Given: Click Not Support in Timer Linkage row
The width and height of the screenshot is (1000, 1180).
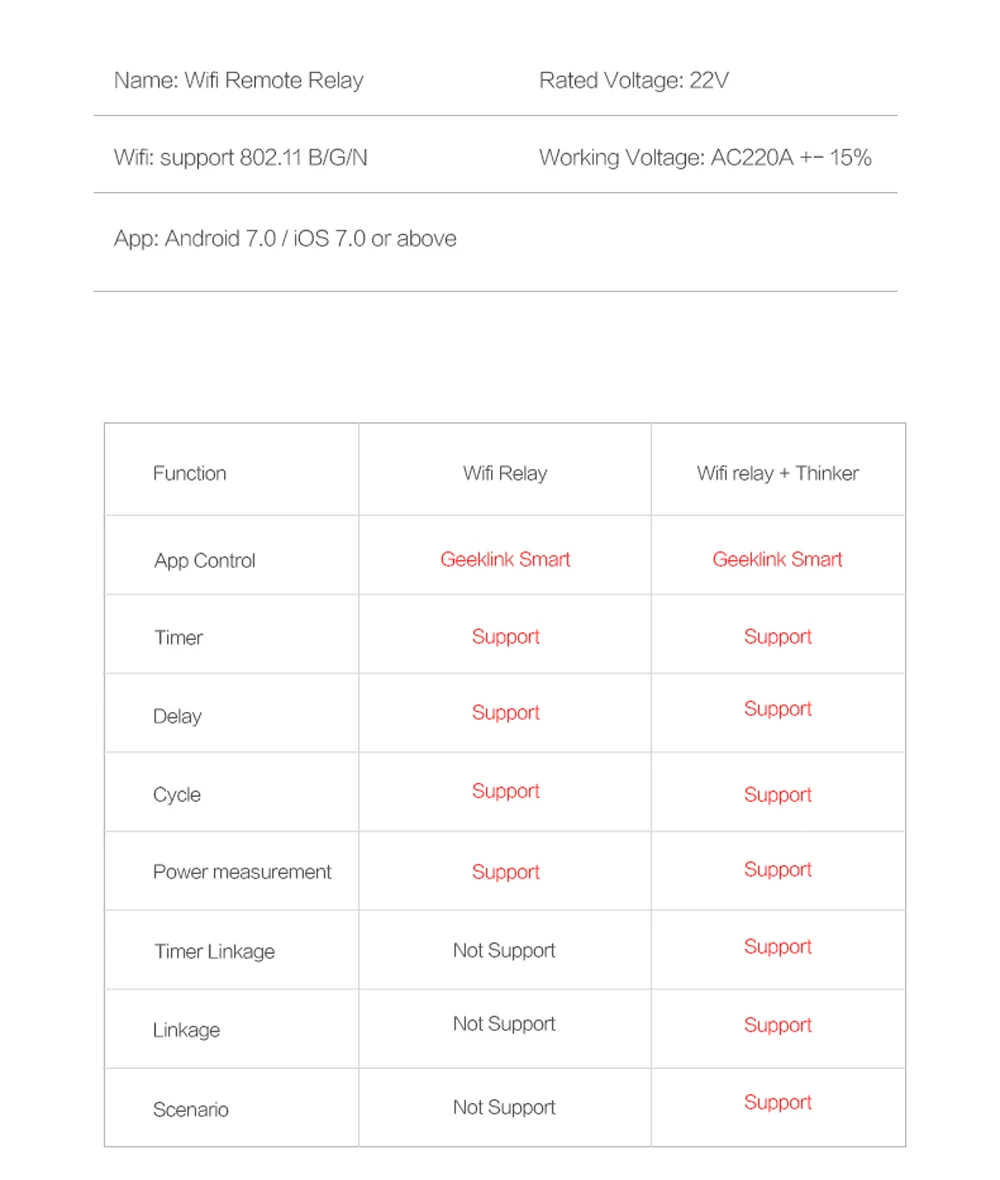Looking at the screenshot, I should tap(504, 951).
